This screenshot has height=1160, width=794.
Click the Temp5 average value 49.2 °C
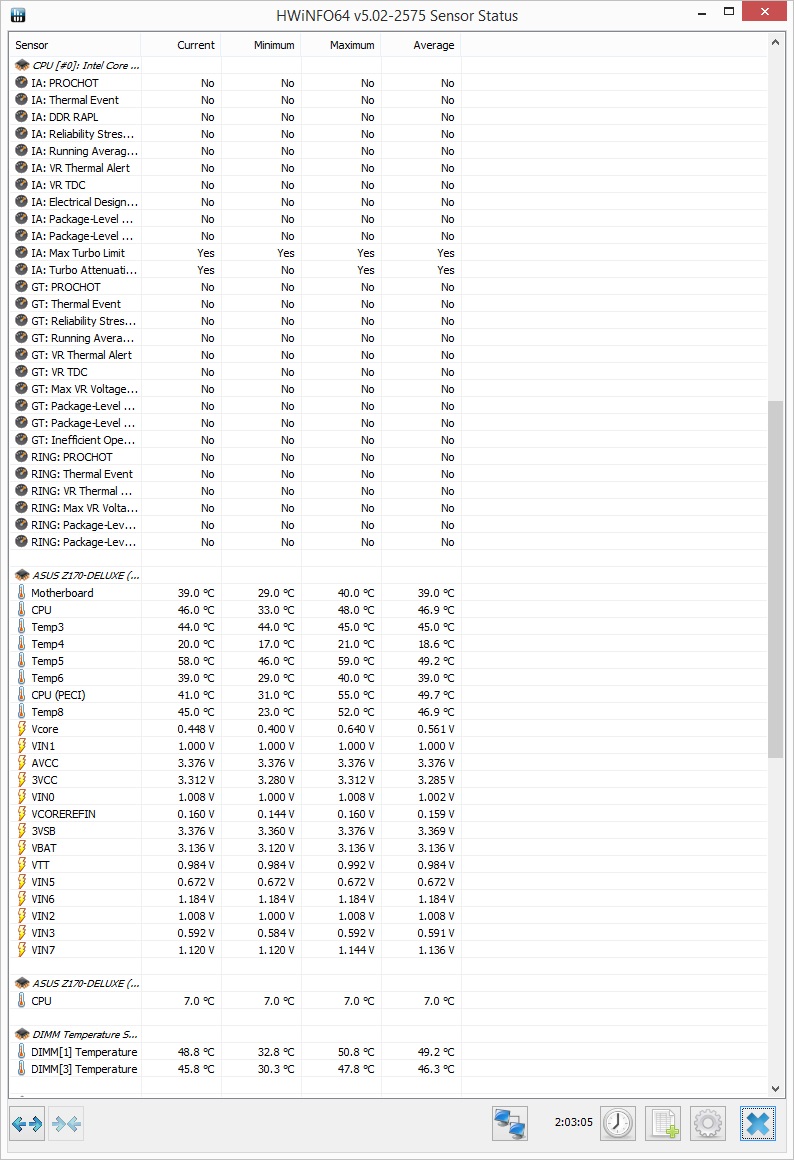(436, 661)
